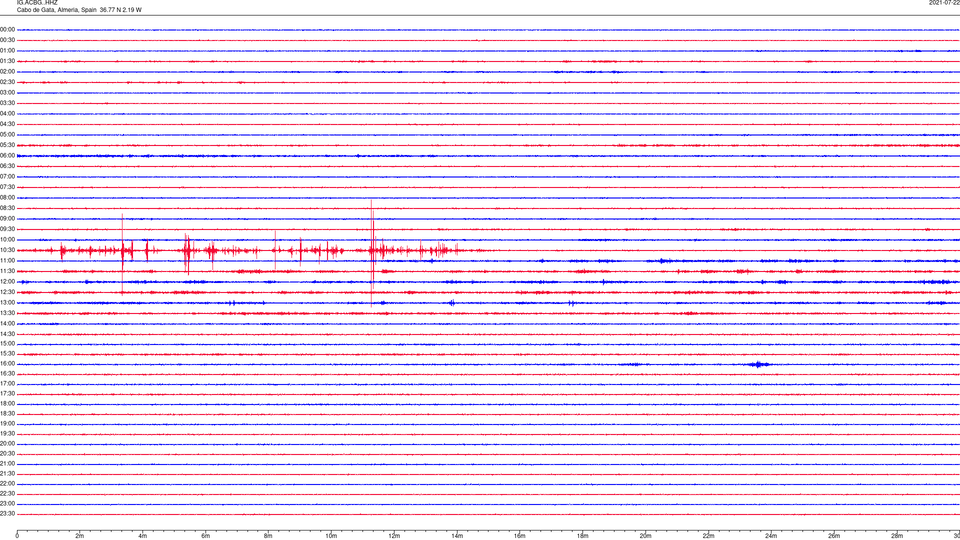The width and height of the screenshot is (960, 540).
Task: Click the 02:00 time label
Action: 7,72
